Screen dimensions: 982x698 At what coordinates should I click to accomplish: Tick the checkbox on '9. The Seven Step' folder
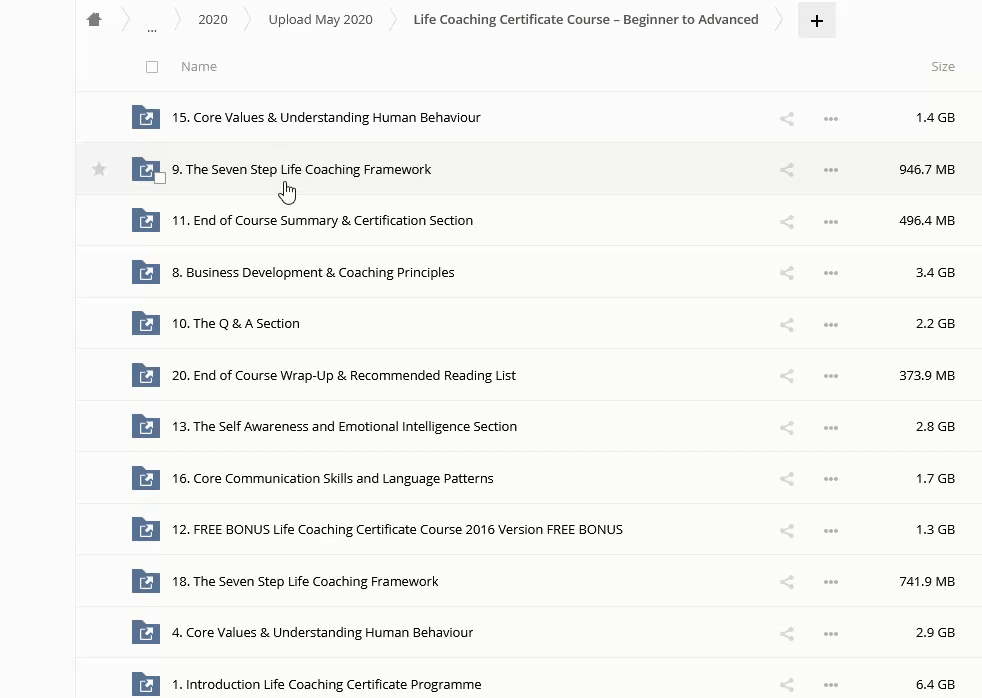tap(160, 178)
